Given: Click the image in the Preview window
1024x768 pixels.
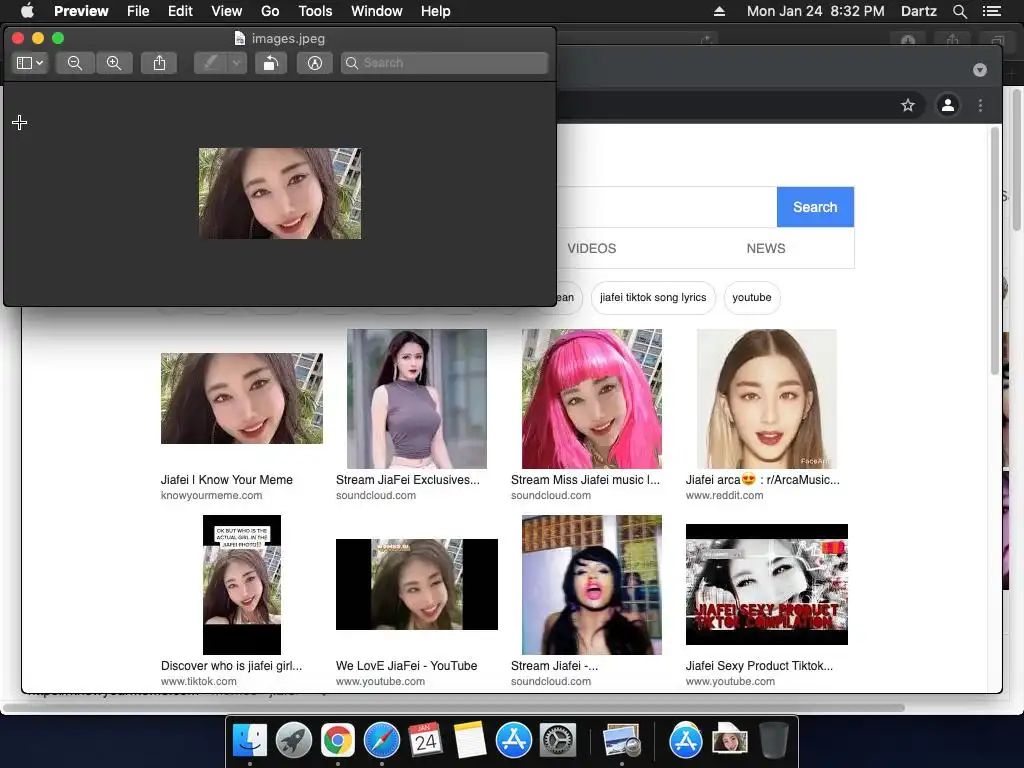Looking at the screenshot, I should coord(280,193).
